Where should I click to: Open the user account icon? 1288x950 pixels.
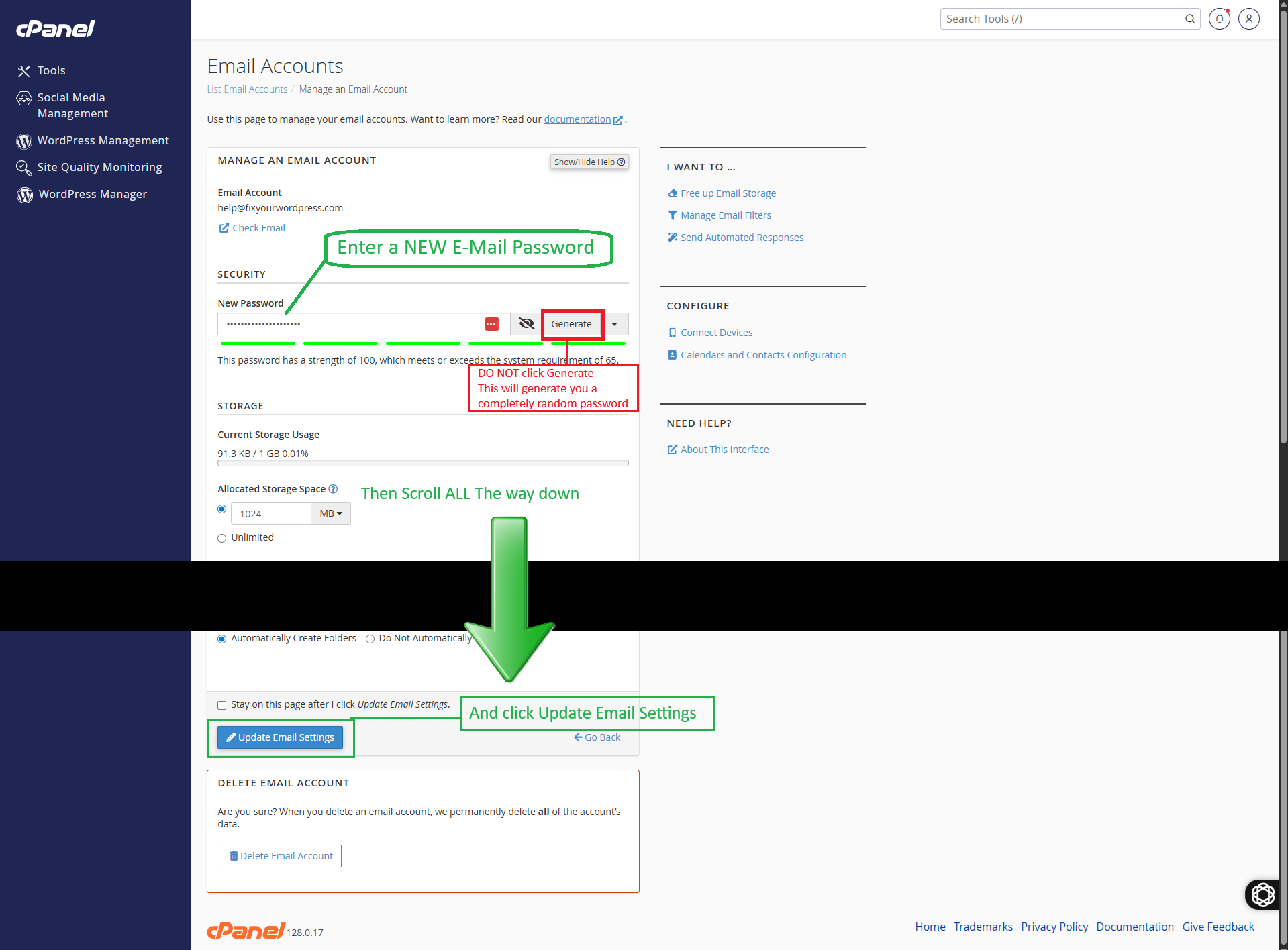tap(1249, 19)
